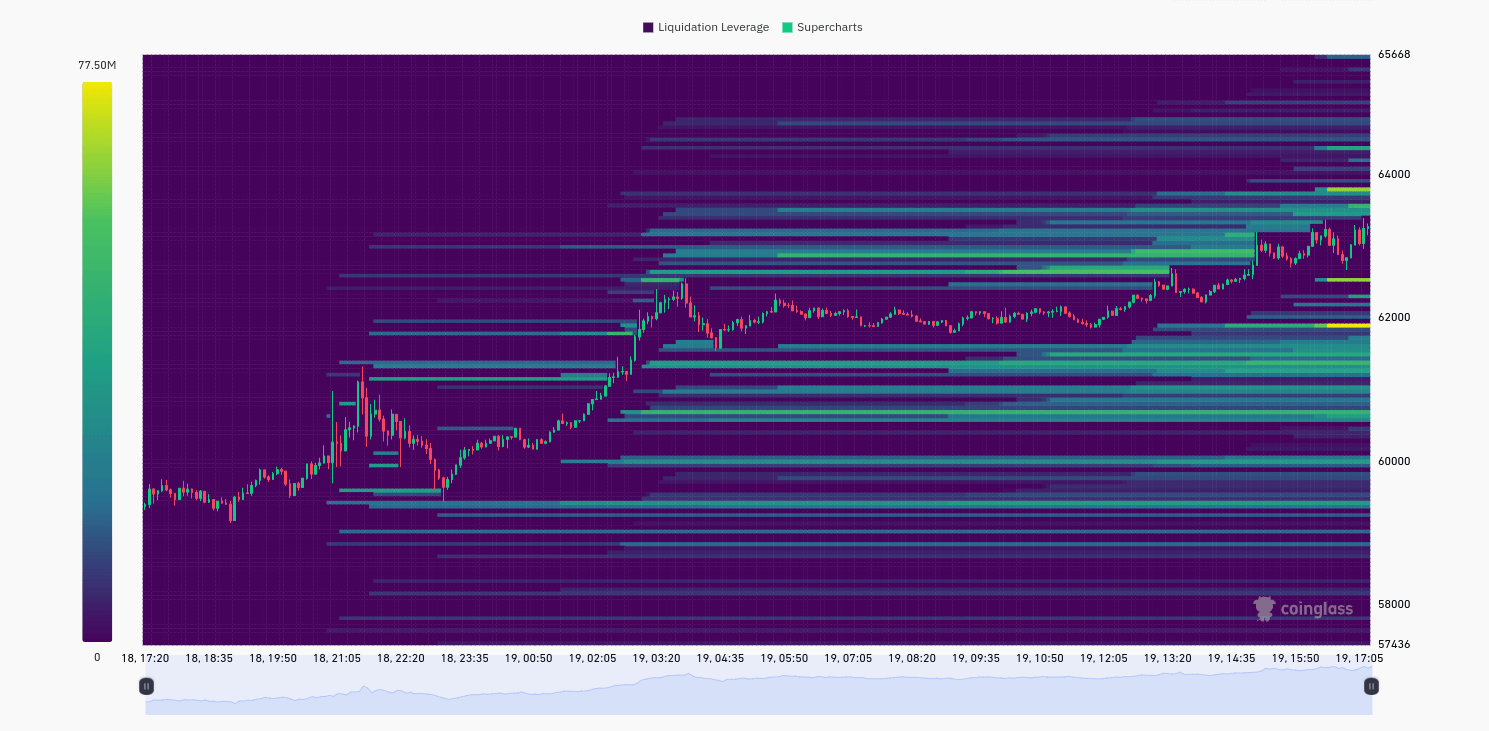Click the right pause-style zoom slider handle
Viewport: 1489px width, 731px height.
(x=1371, y=686)
